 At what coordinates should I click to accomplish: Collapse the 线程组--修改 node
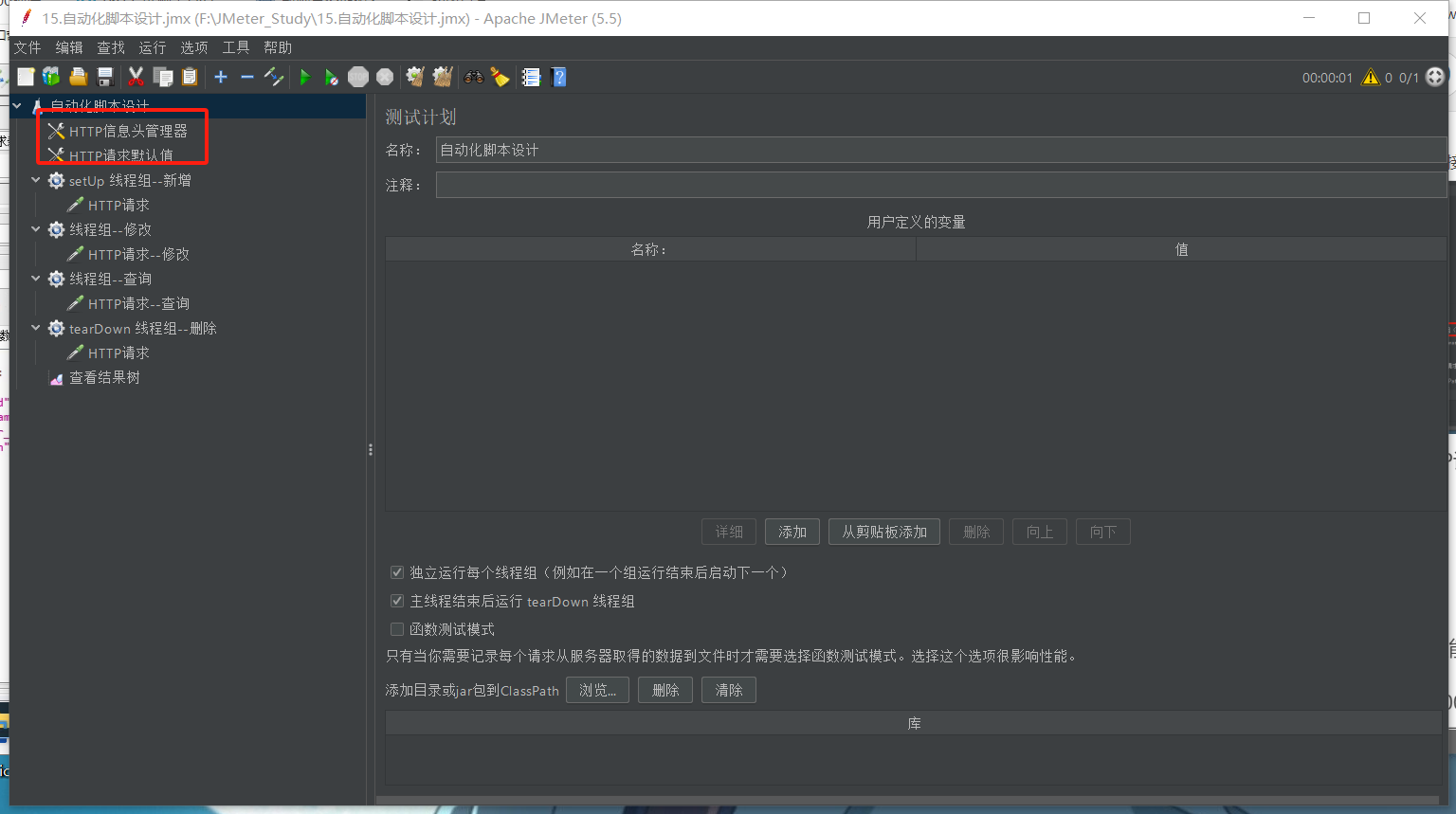click(x=36, y=228)
